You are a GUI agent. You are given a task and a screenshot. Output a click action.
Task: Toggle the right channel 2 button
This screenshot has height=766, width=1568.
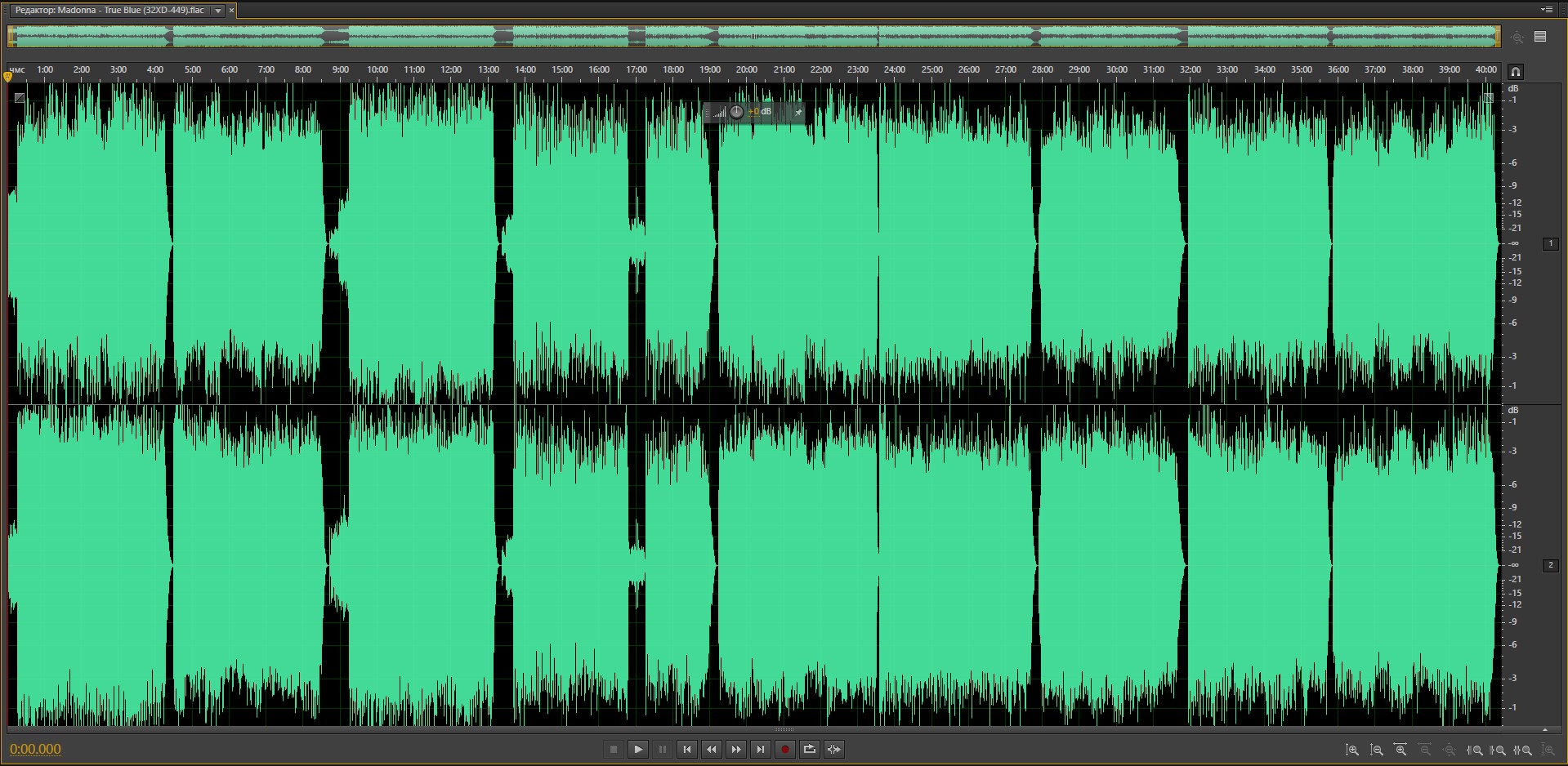(x=1550, y=565)
